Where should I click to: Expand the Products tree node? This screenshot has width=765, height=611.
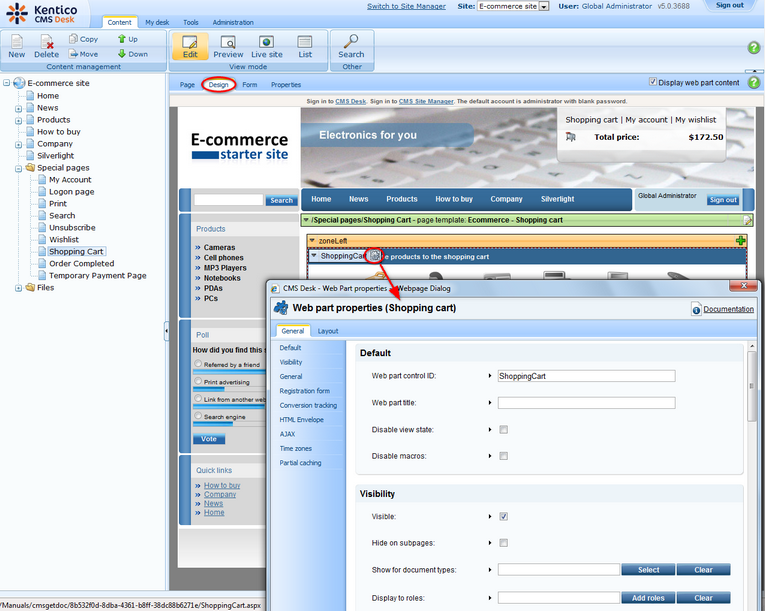click(19, 121)
